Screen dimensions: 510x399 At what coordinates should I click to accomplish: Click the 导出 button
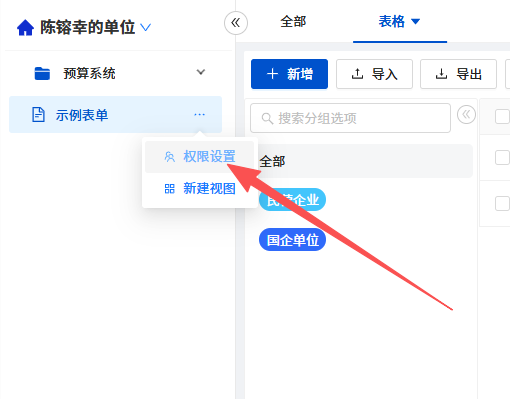pyautogui.click(x=458, y=74)
